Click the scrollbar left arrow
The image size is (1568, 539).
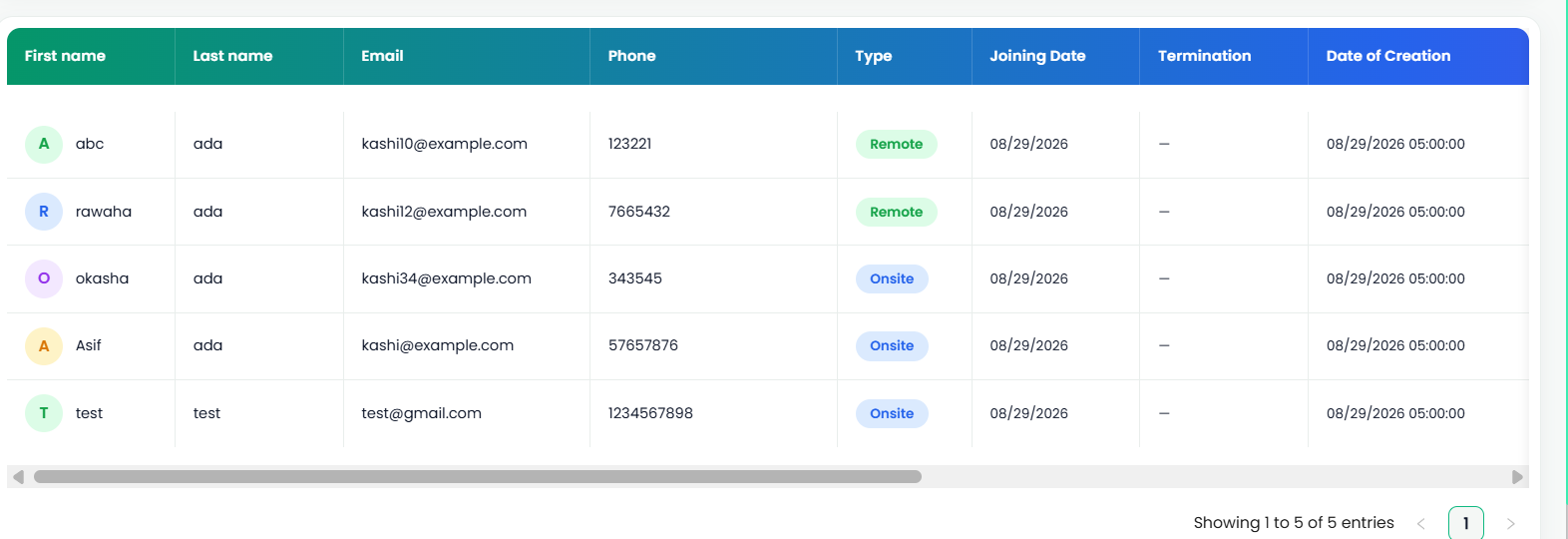click(x=18, y=477)
